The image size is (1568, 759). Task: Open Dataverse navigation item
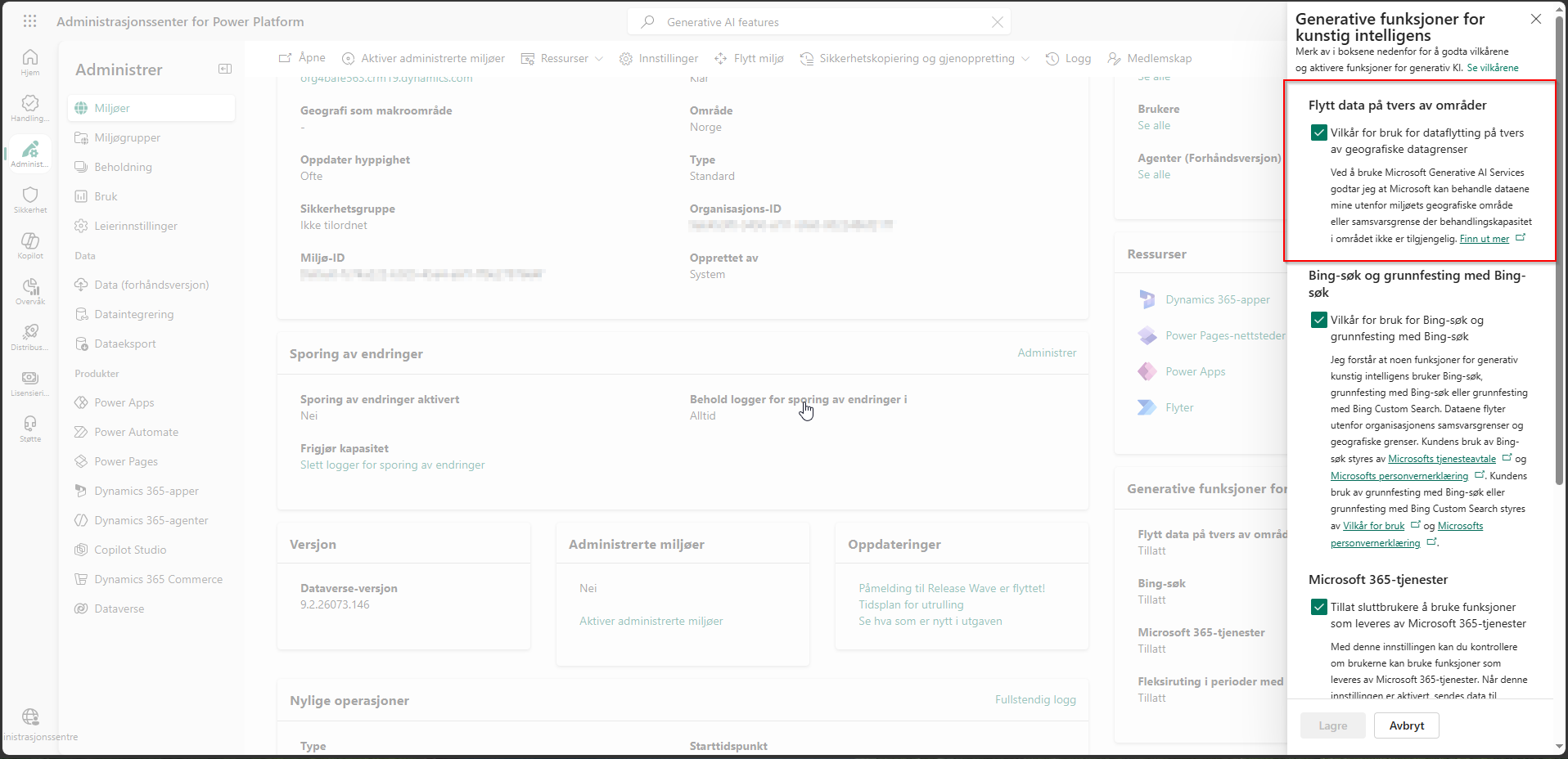[151, 609]
